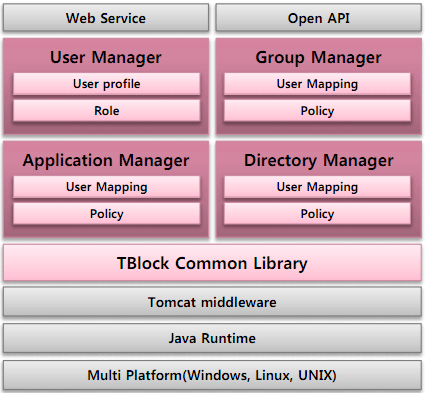
Task: Click Policy under Directory Manager
Action: pyautogui.click(x=317, y=214)
